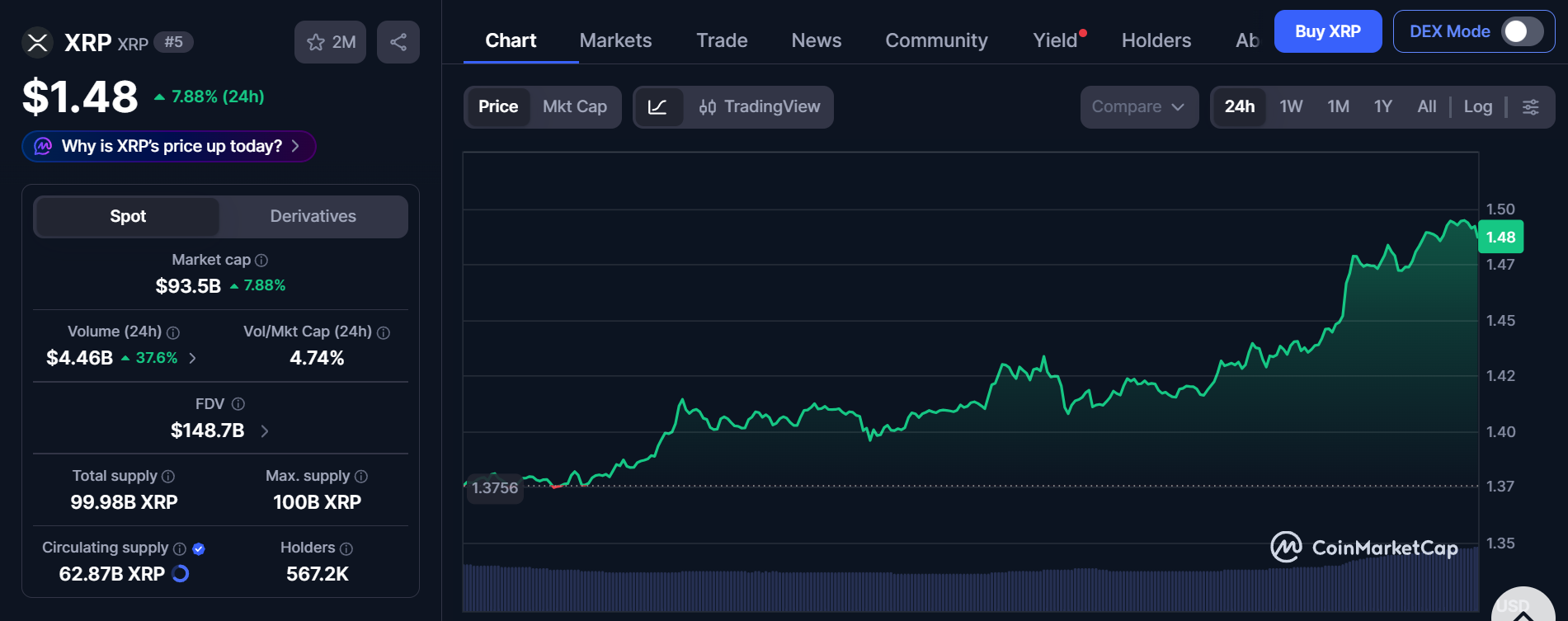
Task: Open the Trade tab
Action: 722,40
